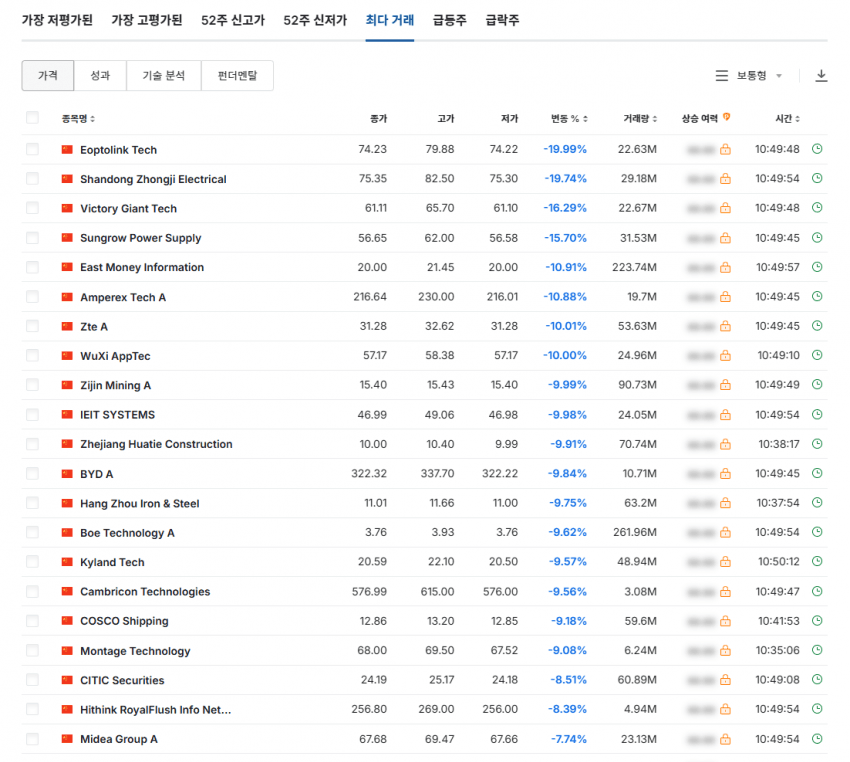Open the Shandong Zhongji Electrical stock link

click(153, 179)
